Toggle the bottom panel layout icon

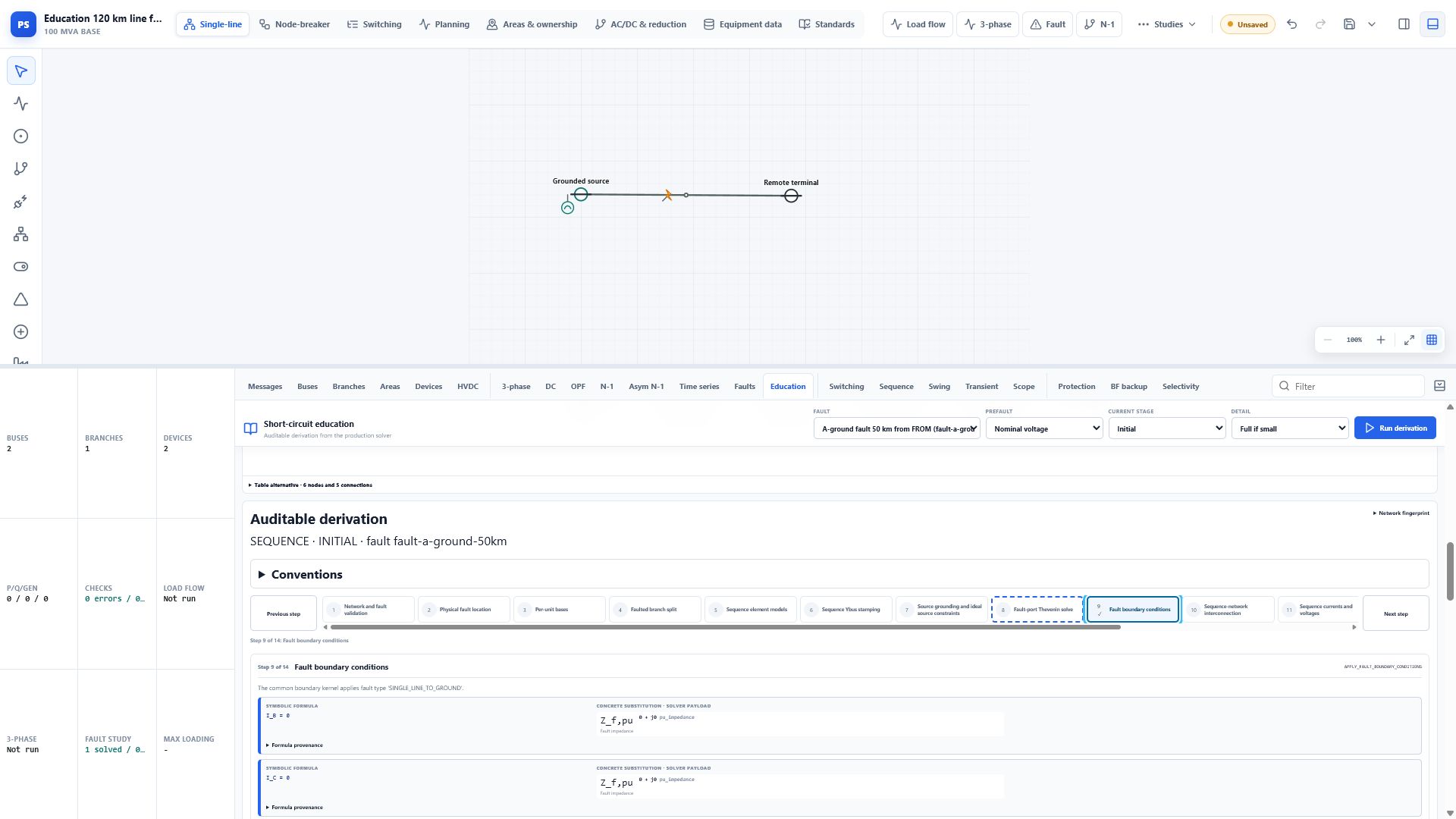click(1432, 24)
